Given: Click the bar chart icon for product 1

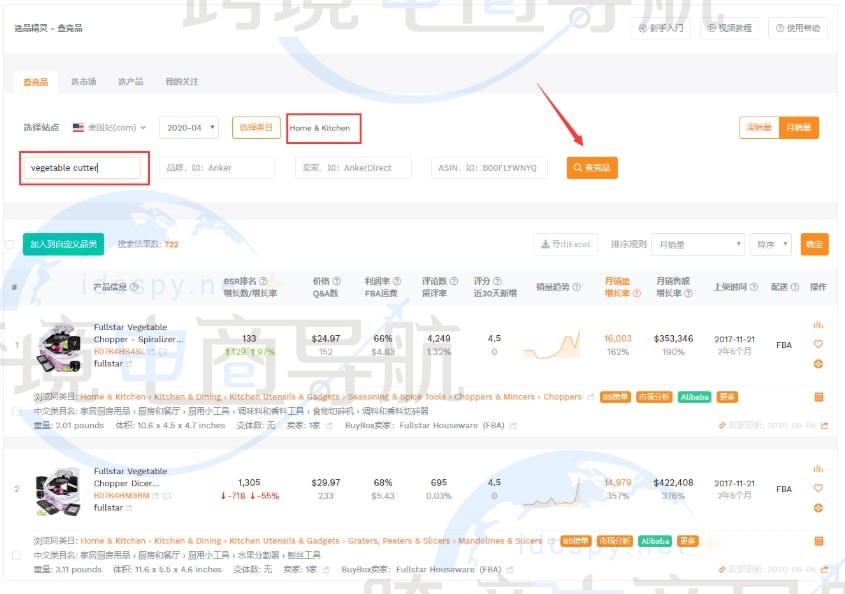Looking at the screenshot, I should 818,324.
